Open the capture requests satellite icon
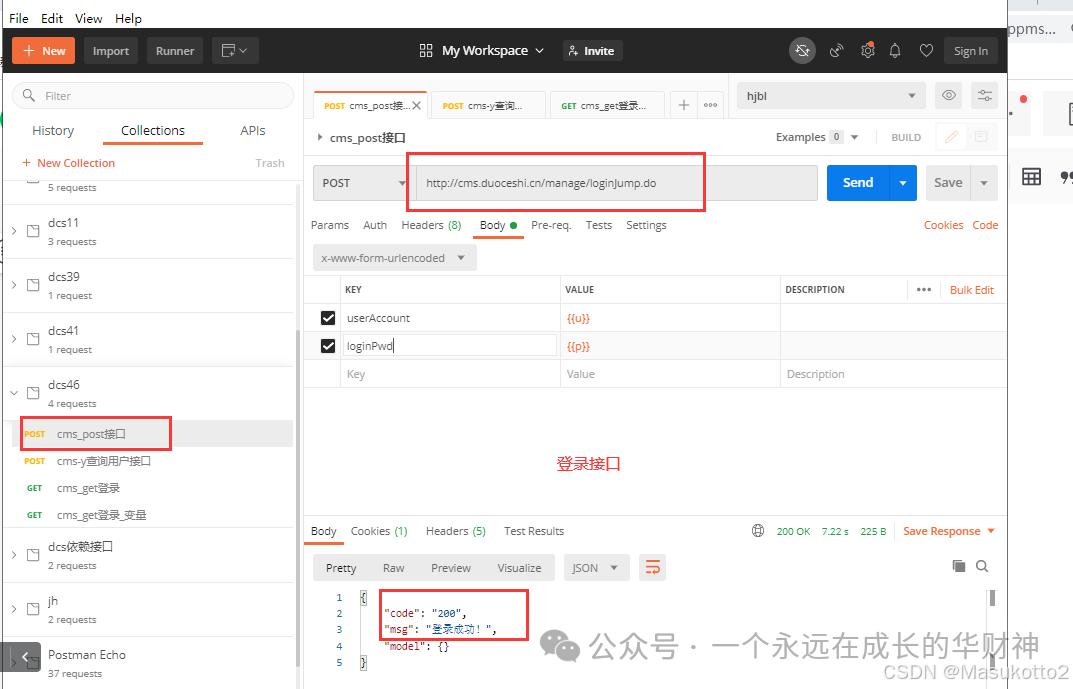The image size is (1073, 689). [x=836, y=51]
